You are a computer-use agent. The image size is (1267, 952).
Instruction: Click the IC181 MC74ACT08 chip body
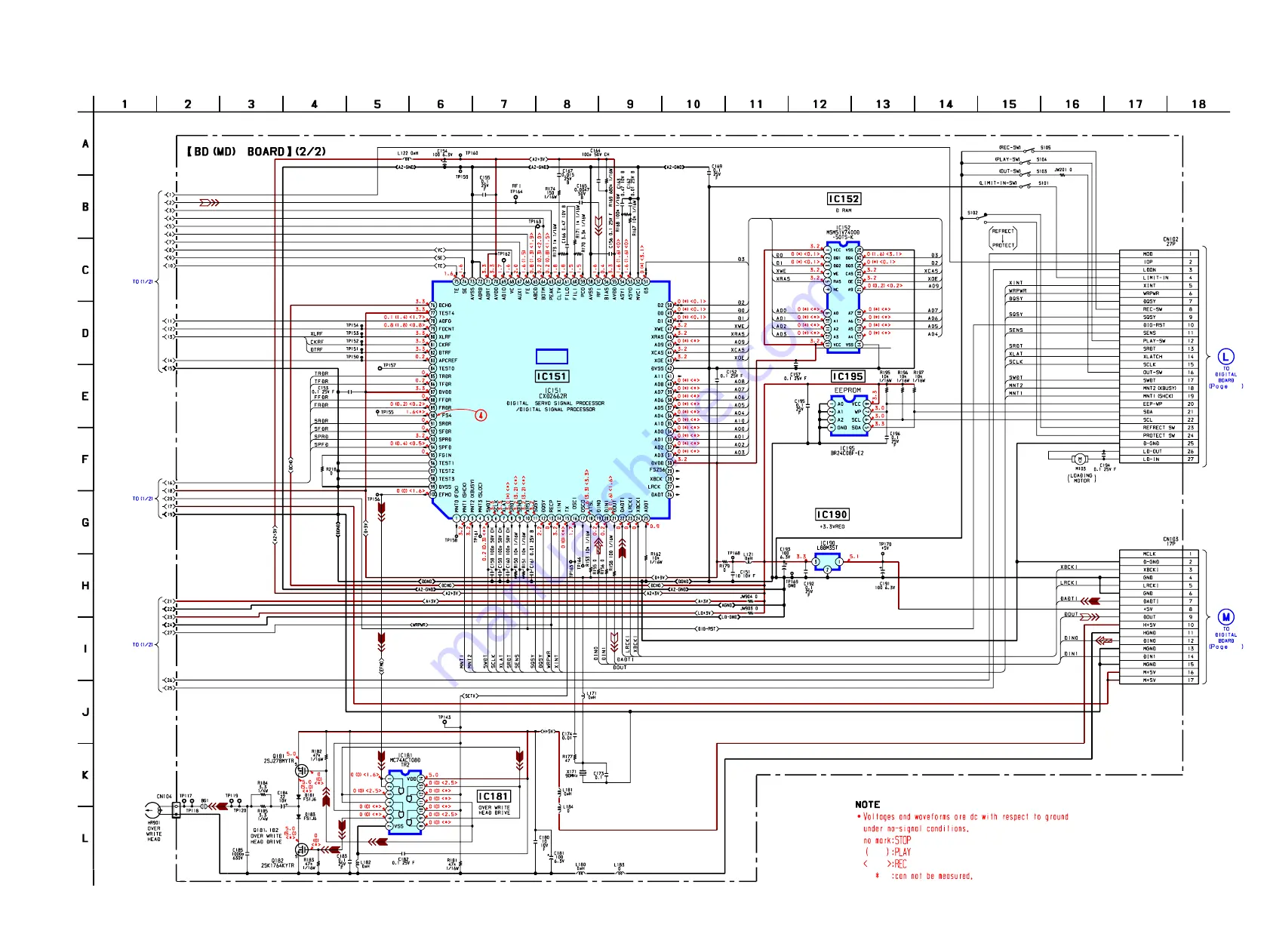(405, 802)
